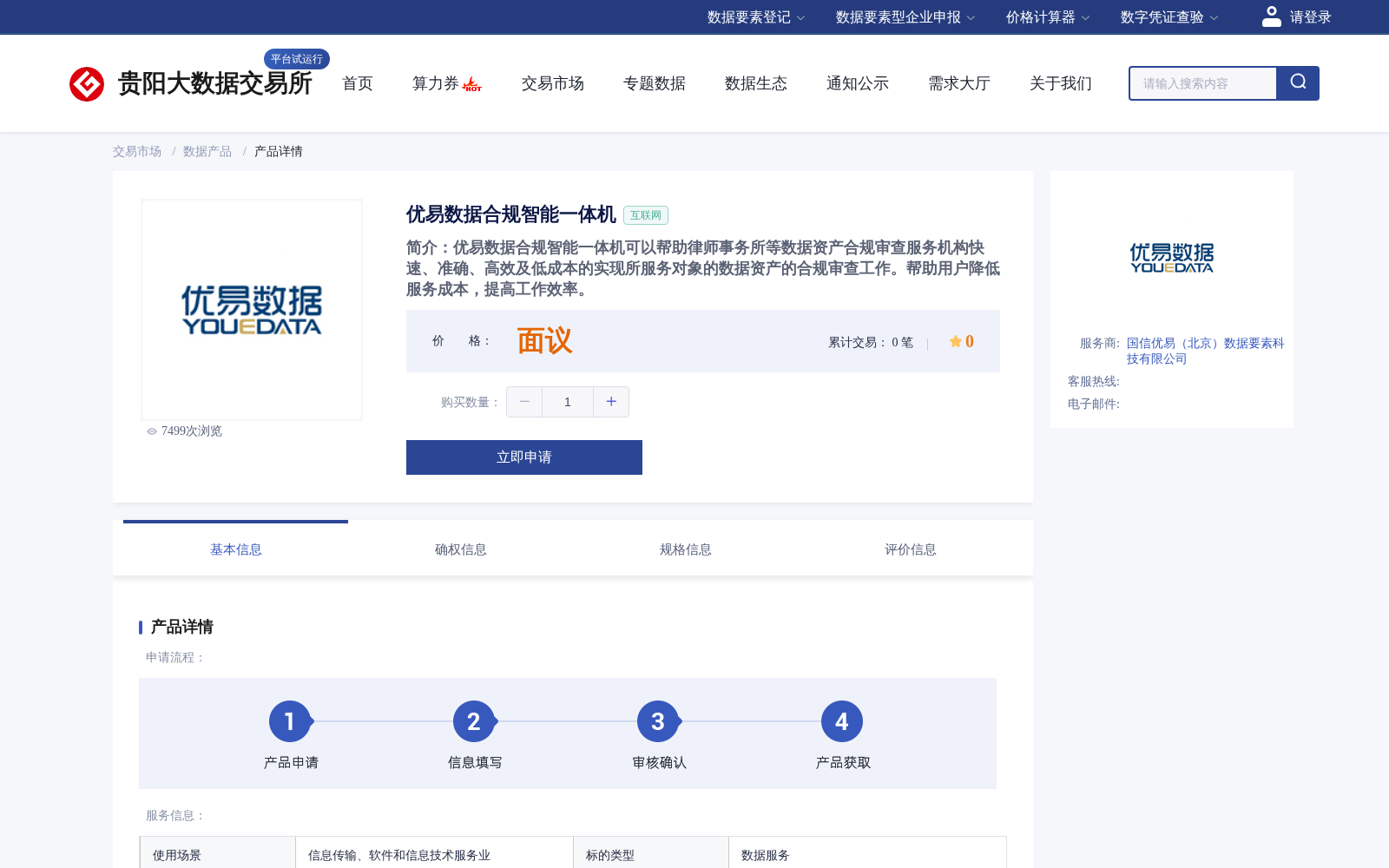Open 专题数据 navigation item
The image size is (1389, 868).
[655, 83]
